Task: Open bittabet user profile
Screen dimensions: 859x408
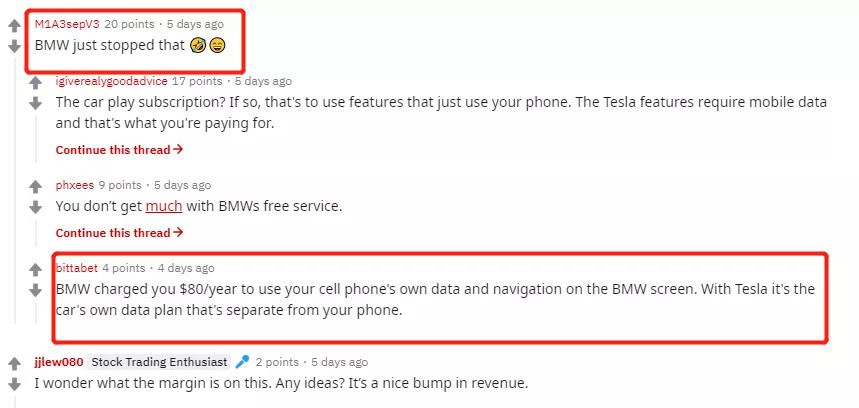Action: (77, 268)
